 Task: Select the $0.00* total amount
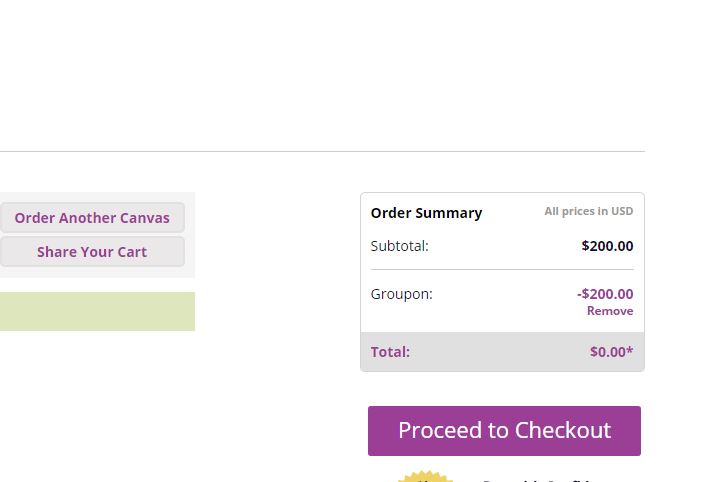point(611,352)
